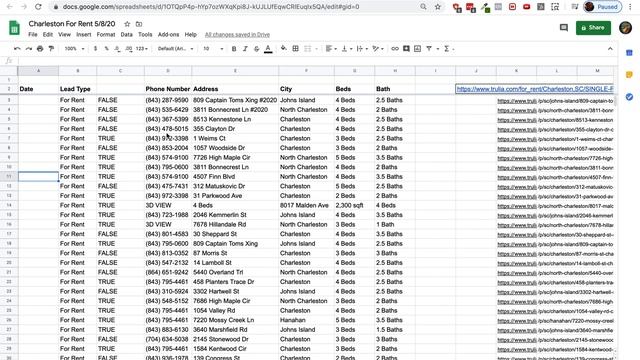Open Merge cells dropdown arrow
Viewport: 640px width, 360px height.
point(316,49)
